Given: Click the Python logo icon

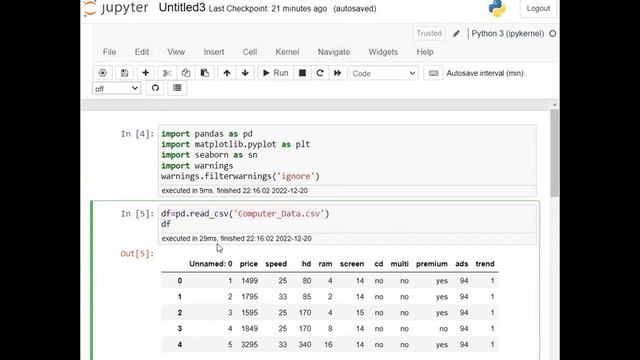Looking at the screenshot, I should [x=497, y=8].
